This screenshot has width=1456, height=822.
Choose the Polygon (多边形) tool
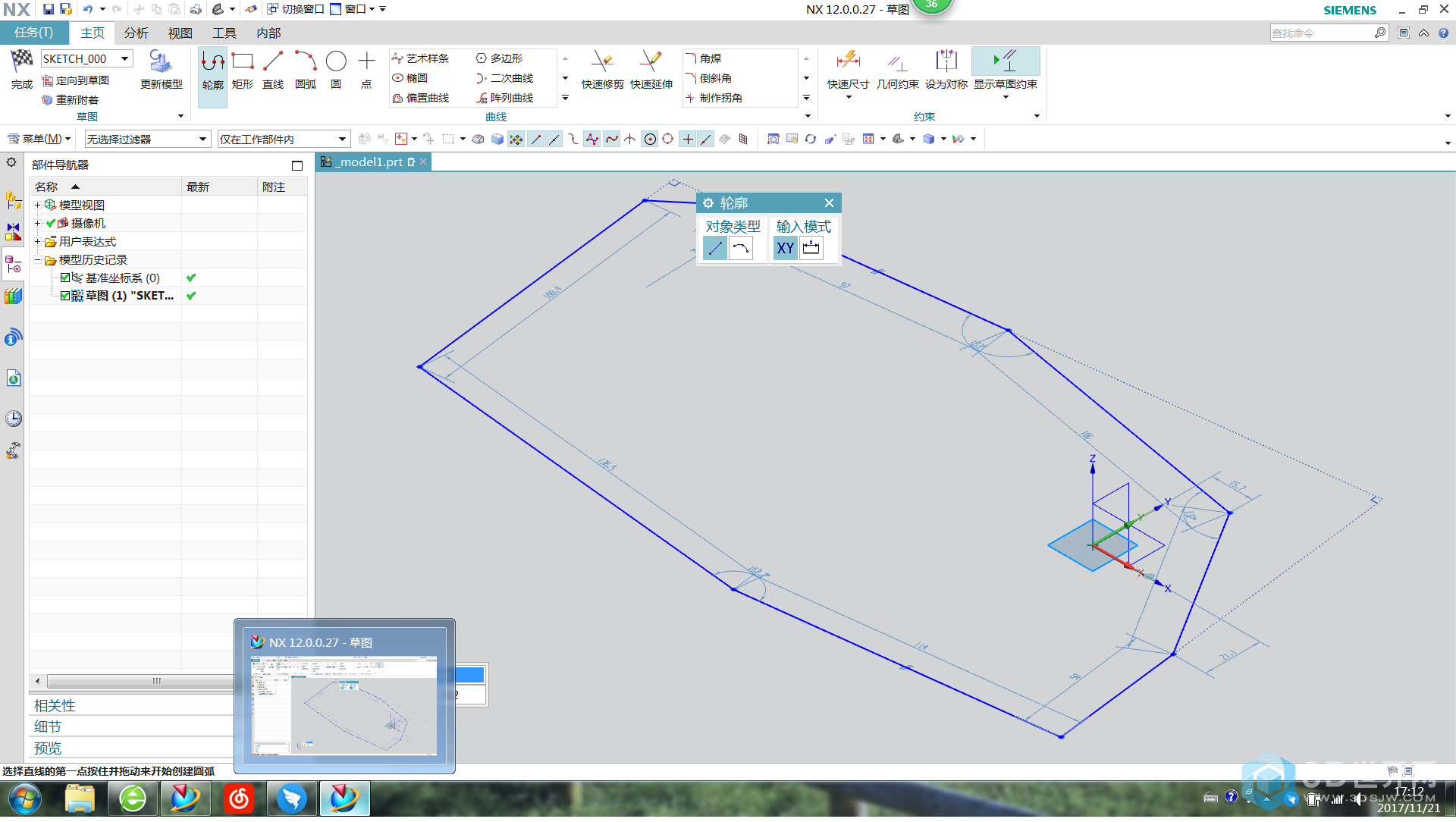click(500, 58)
